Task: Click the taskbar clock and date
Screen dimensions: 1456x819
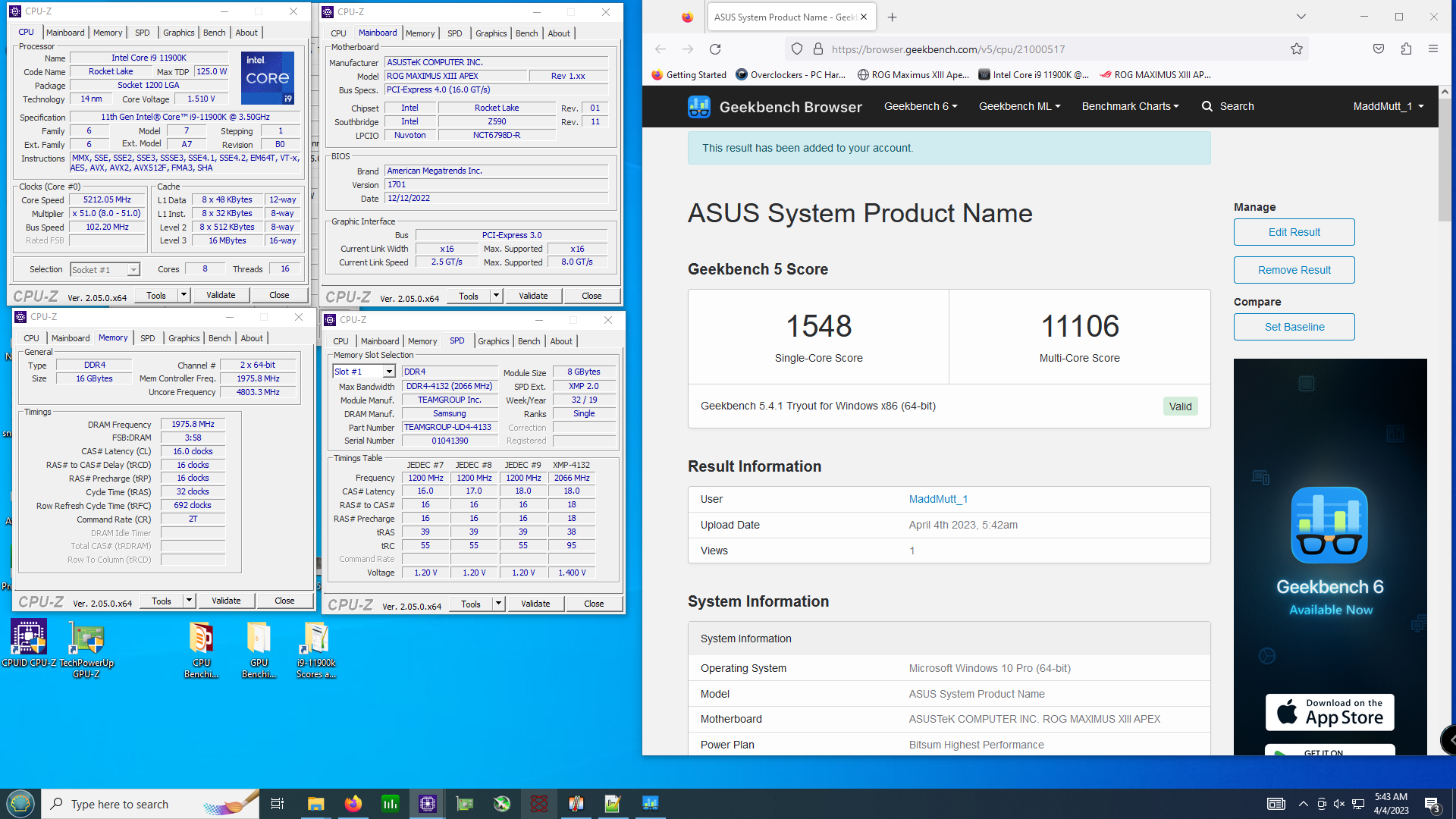Action: (x=1391, y=804)
